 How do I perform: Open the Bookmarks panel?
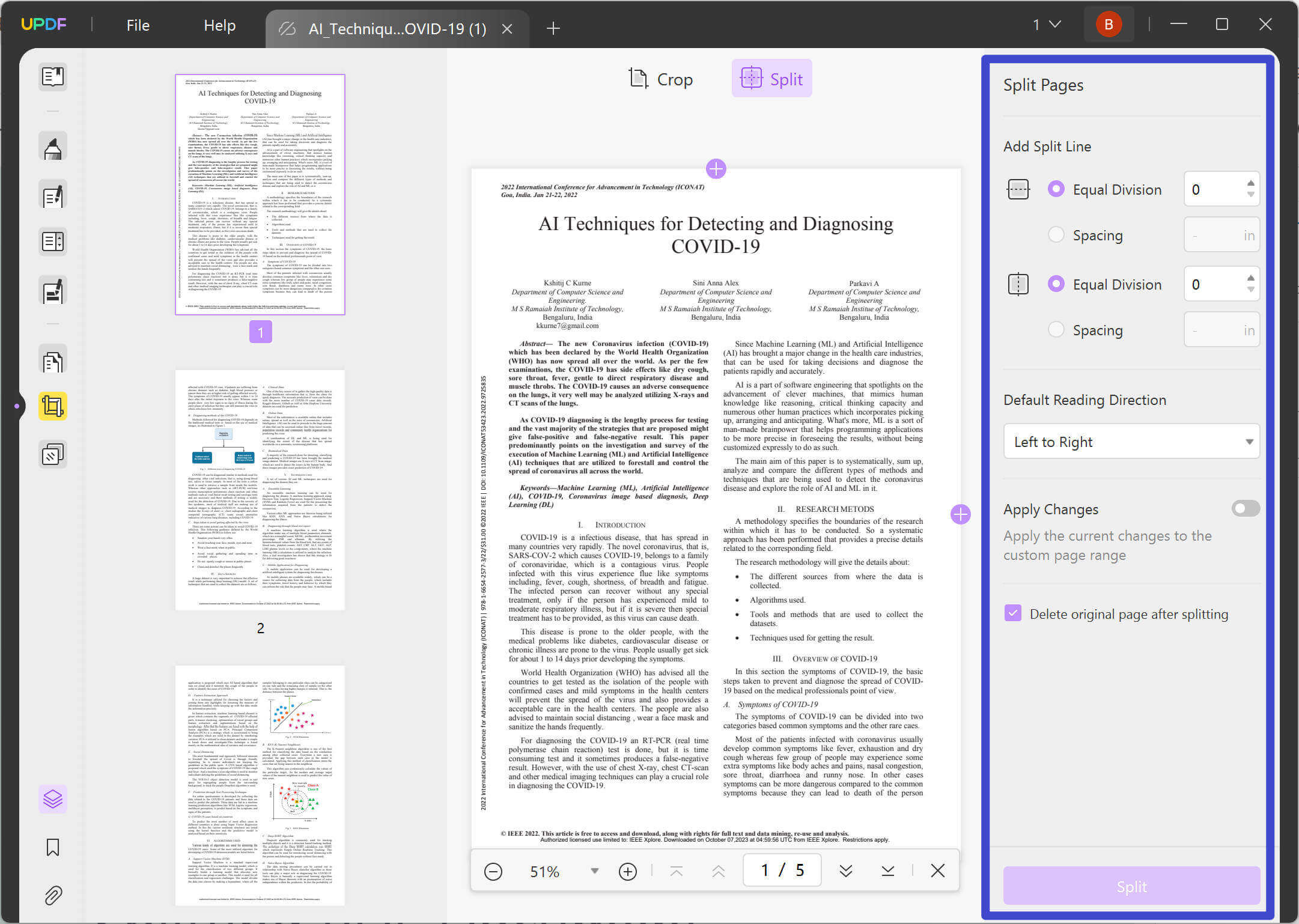point(52,848)
